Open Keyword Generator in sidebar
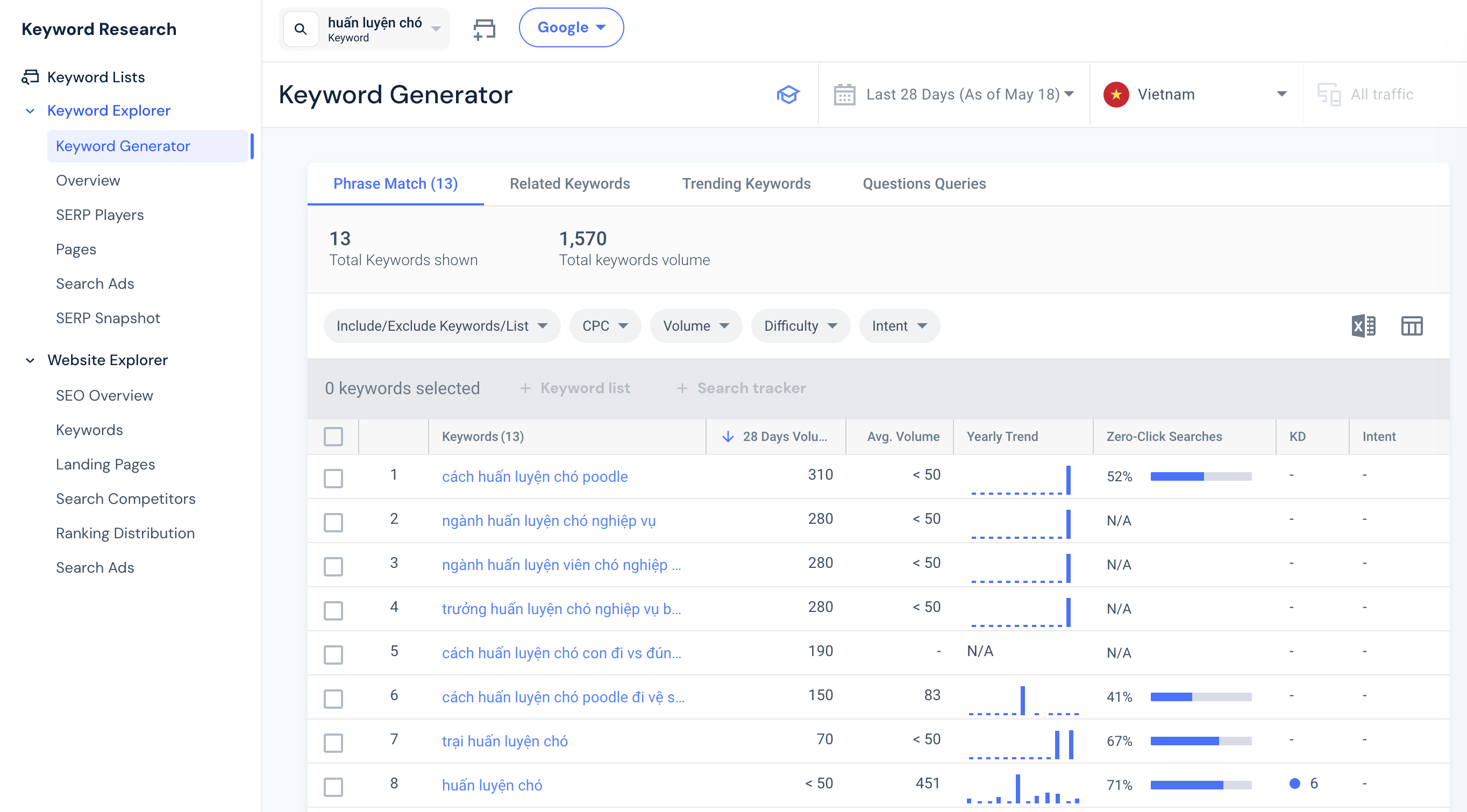Viewport: 1467px width, 812px height. pos(148,146)
